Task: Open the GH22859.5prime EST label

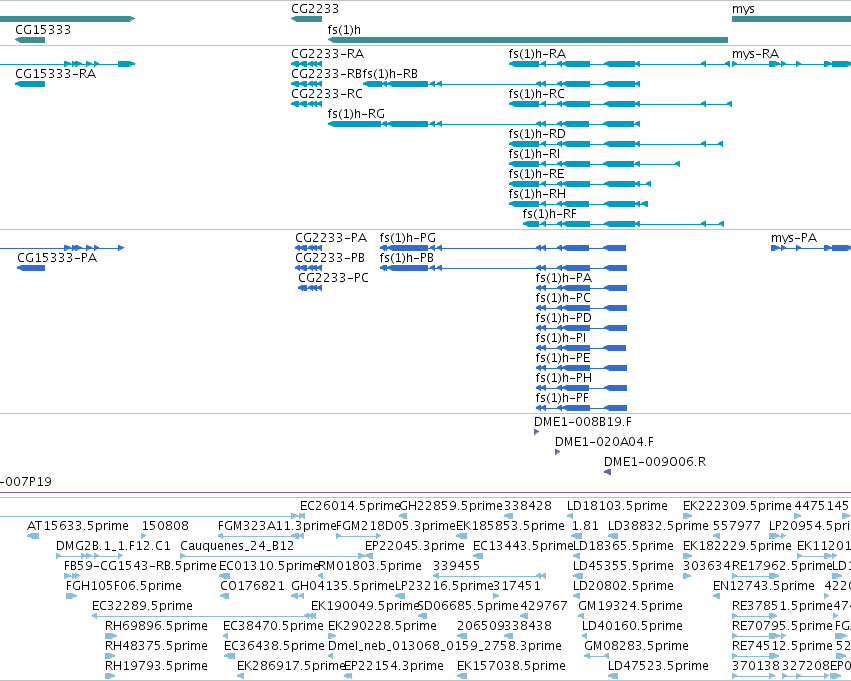Action: 451,506
